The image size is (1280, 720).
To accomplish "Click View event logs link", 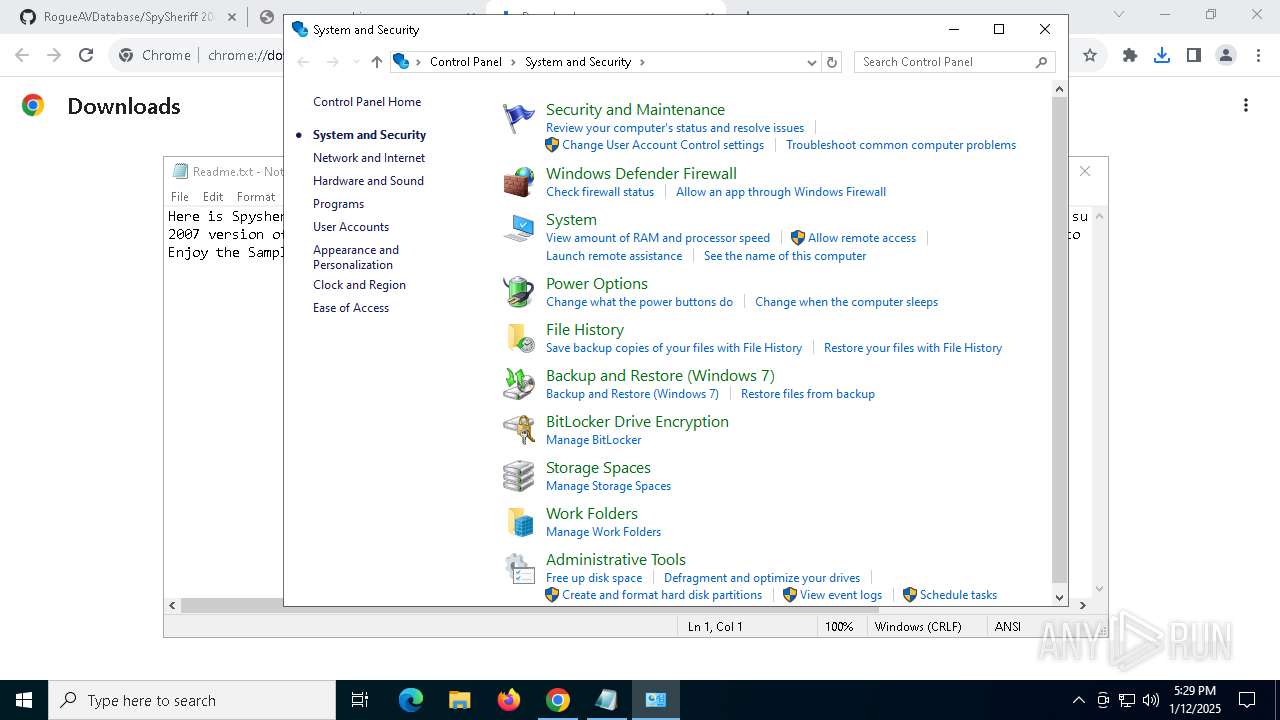I will tap(841, 595).
